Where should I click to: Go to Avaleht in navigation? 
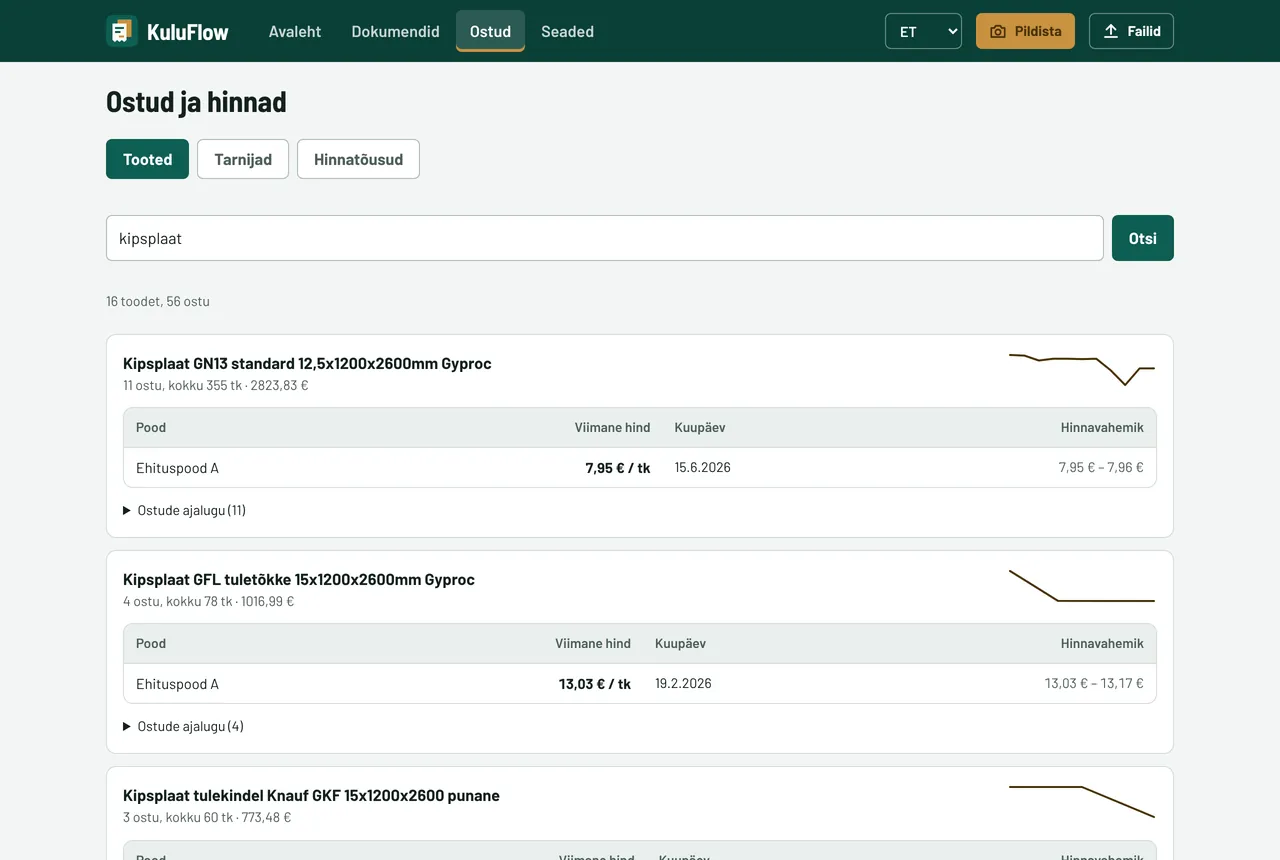(295, 31)
